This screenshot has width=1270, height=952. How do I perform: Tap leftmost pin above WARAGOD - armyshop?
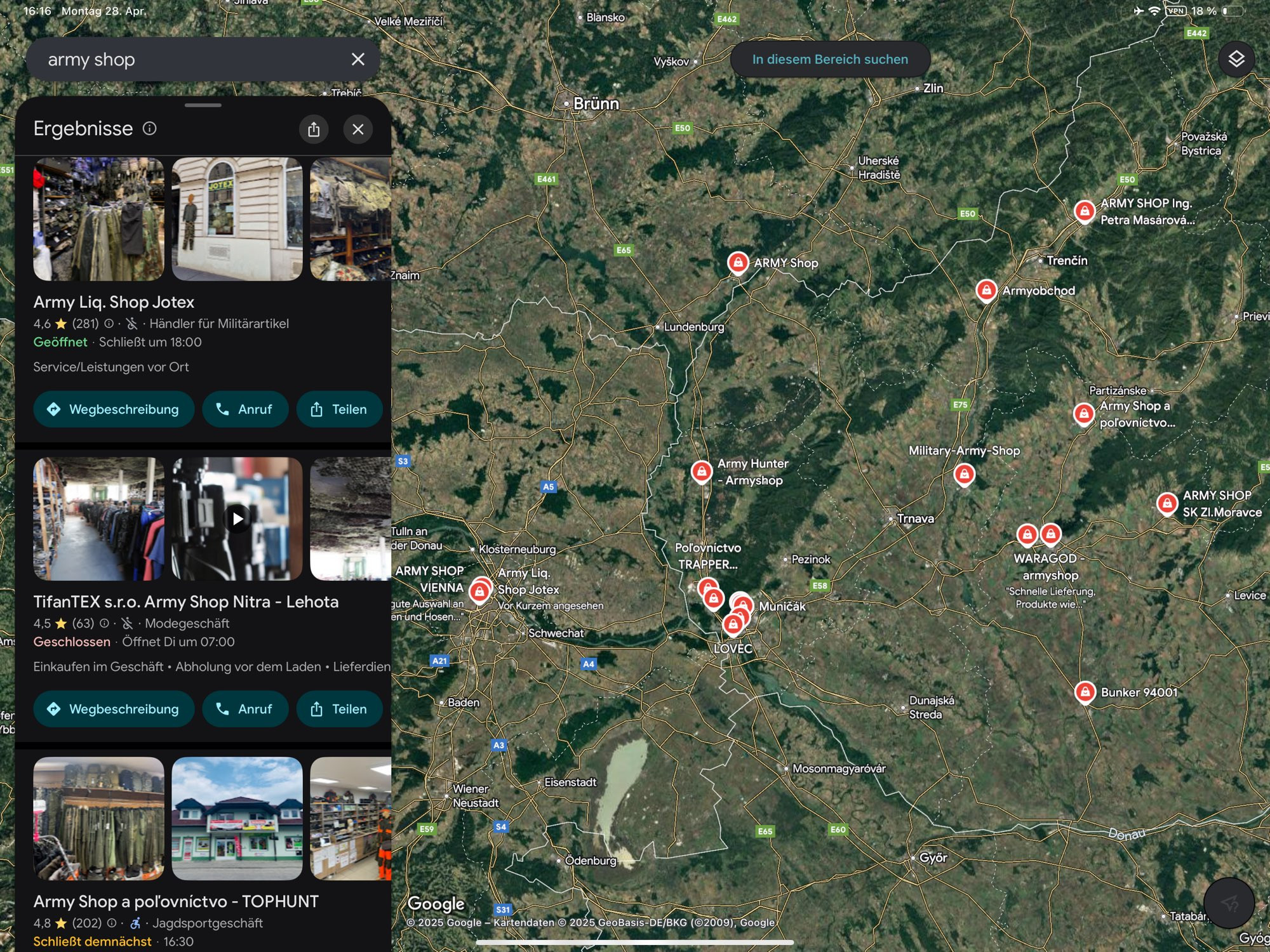point(1027,534)
